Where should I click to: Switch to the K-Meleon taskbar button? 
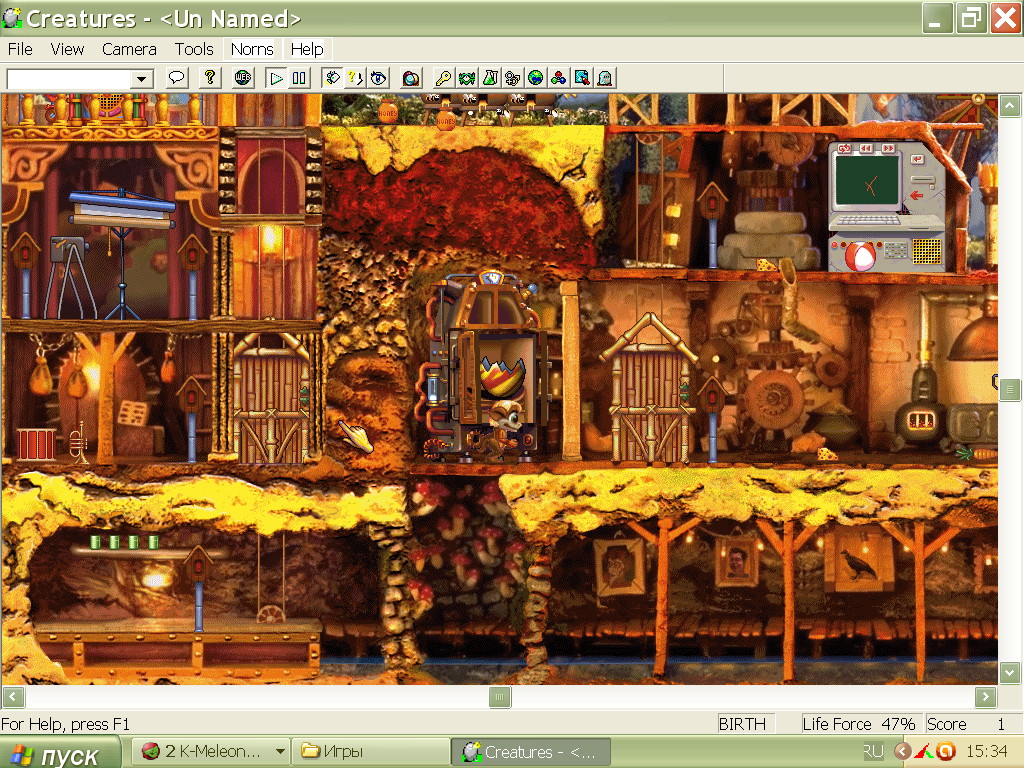click(x=211, y=752)
